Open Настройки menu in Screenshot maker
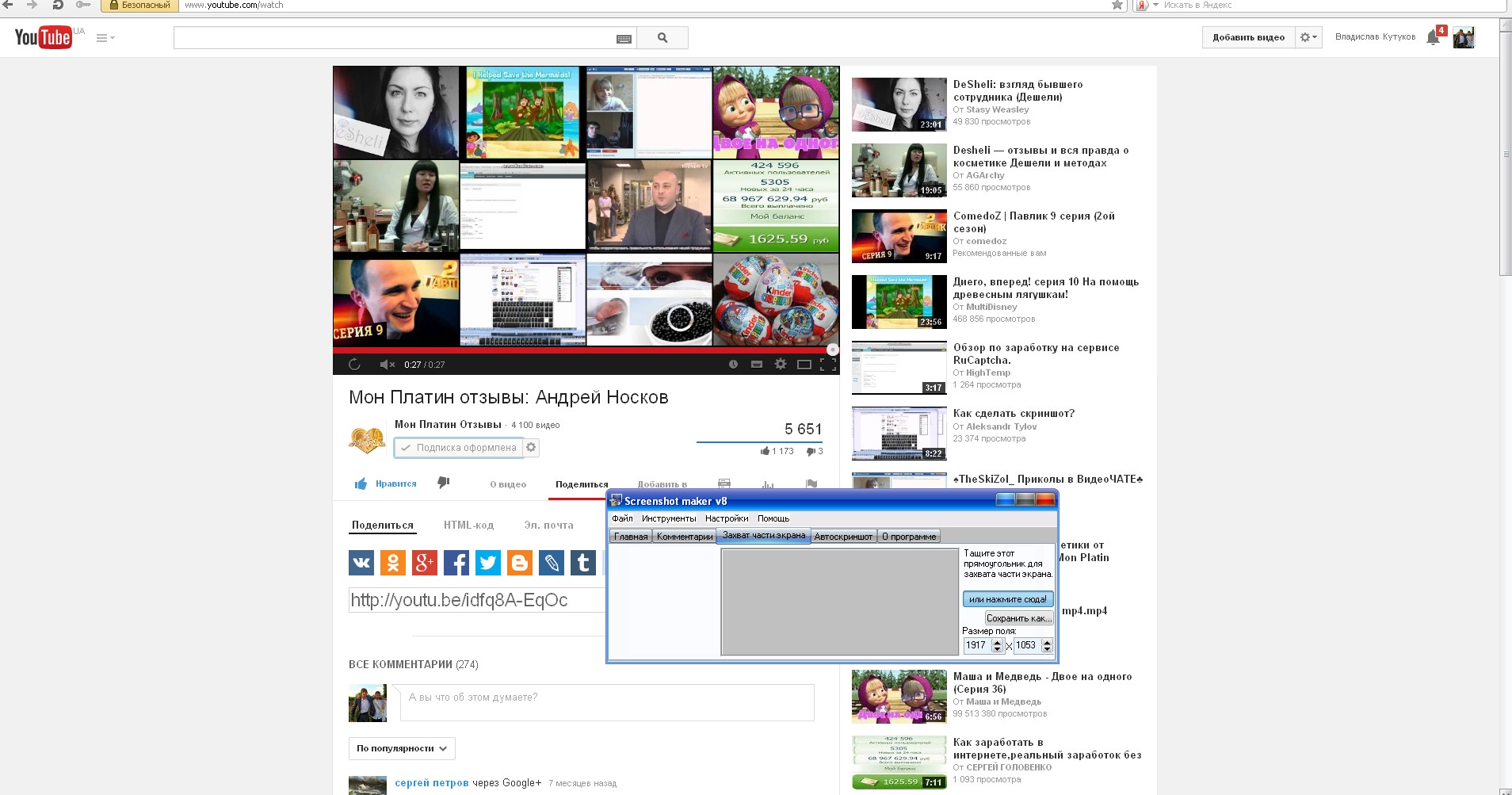1512x795 pixels. tap(727, 518)
